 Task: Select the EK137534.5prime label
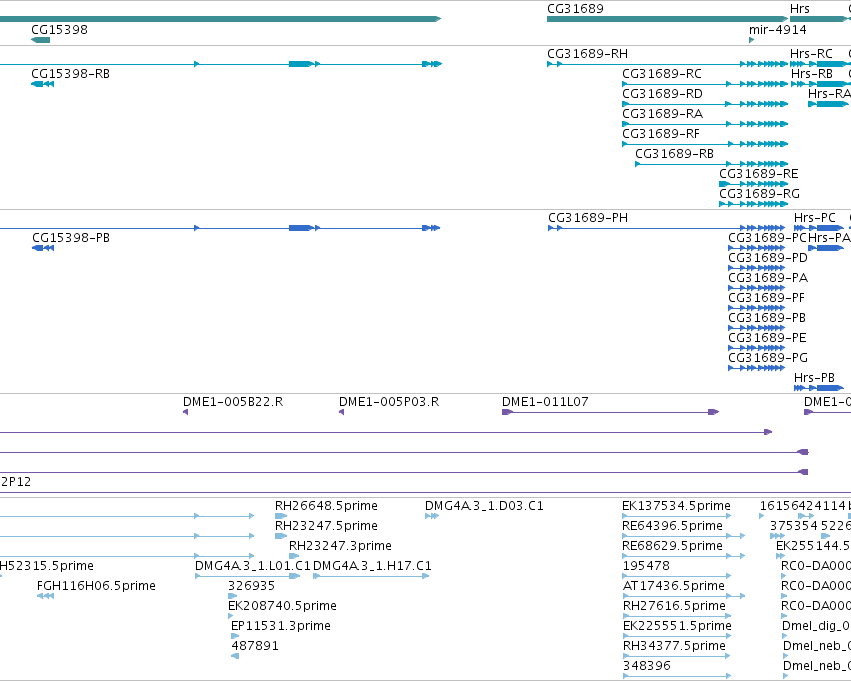click(676, 506)
